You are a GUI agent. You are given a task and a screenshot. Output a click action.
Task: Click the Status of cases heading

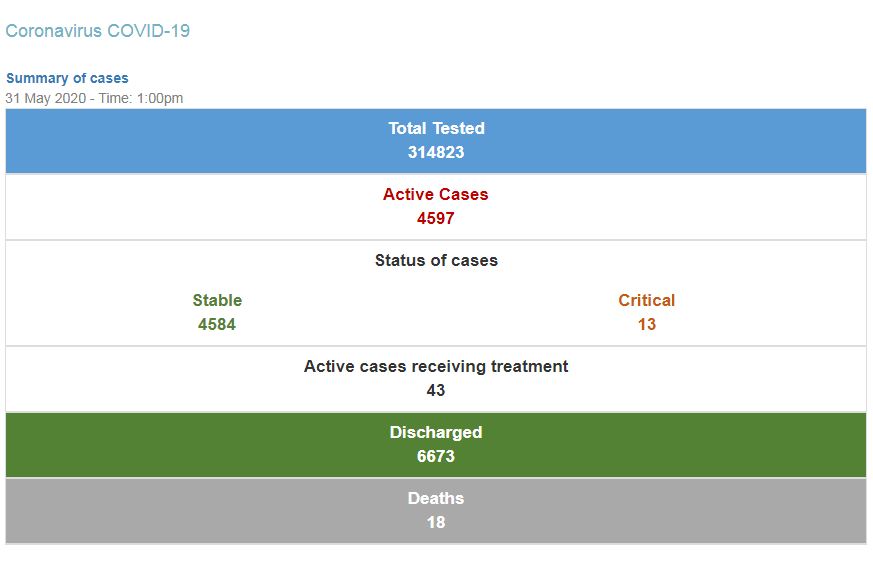pos(436,261)
